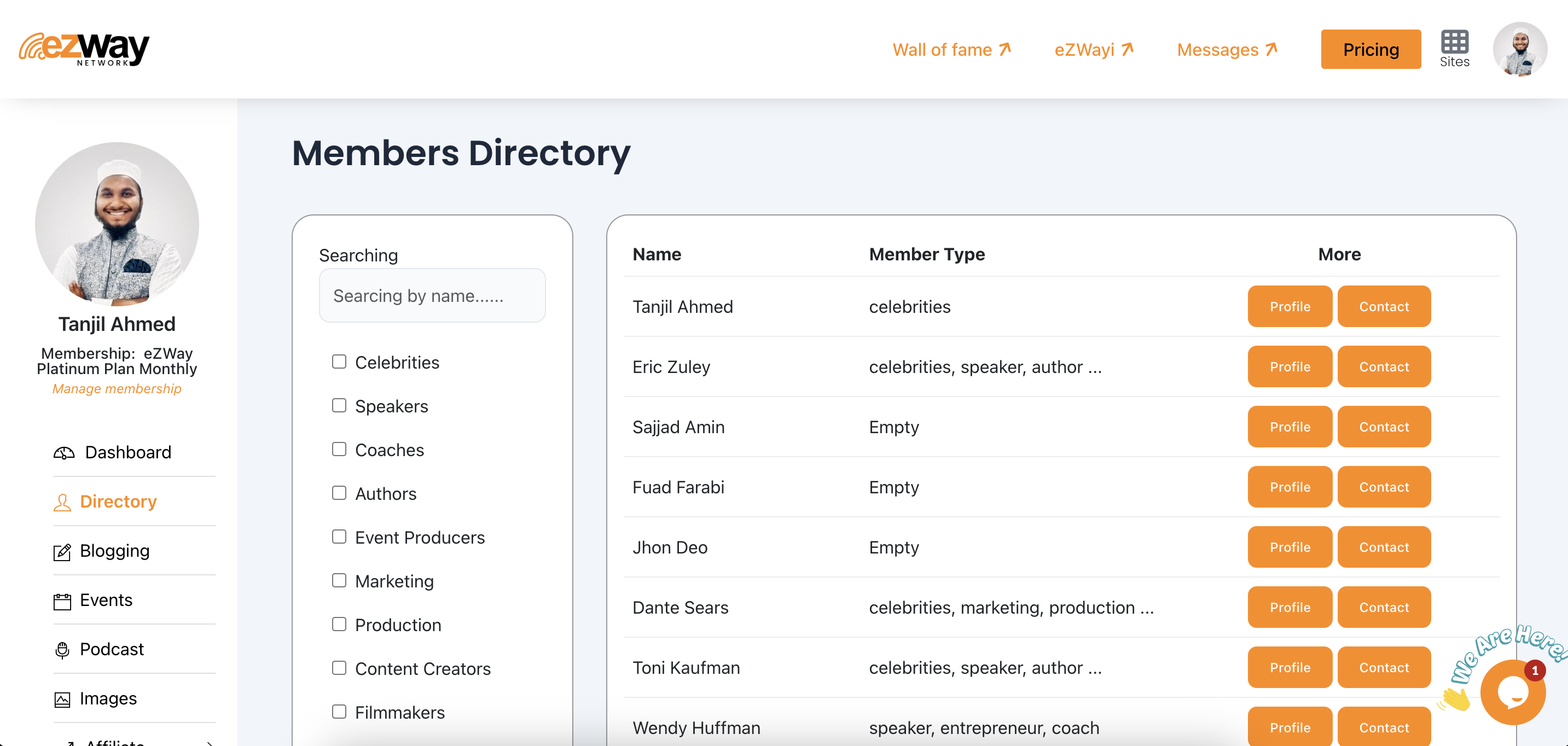Screen dimensions: 1568x746
Task: Click the Images picture icon
Action: click(x=62, y=699)
